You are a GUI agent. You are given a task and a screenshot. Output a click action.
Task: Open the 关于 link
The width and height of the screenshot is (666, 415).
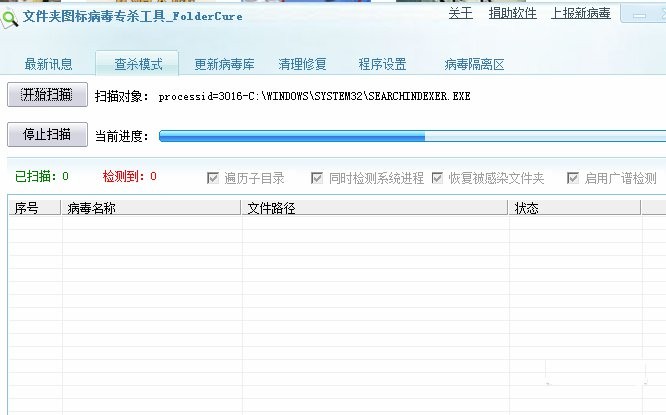[x=460, y=13]
